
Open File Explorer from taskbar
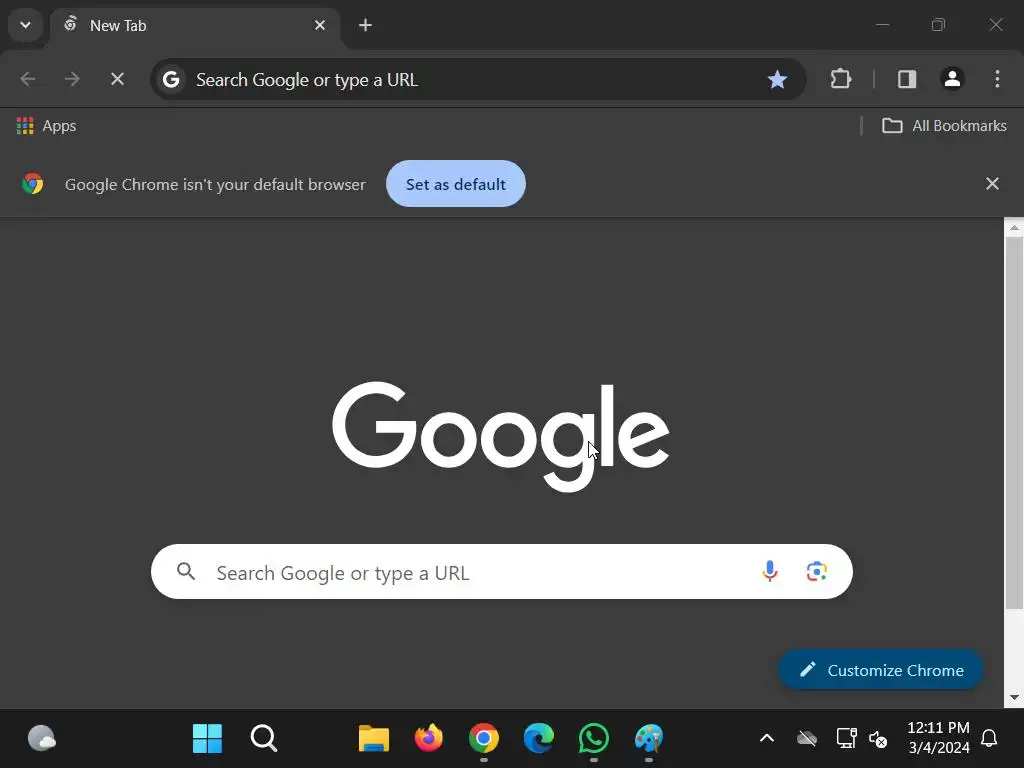coord(374,739)
